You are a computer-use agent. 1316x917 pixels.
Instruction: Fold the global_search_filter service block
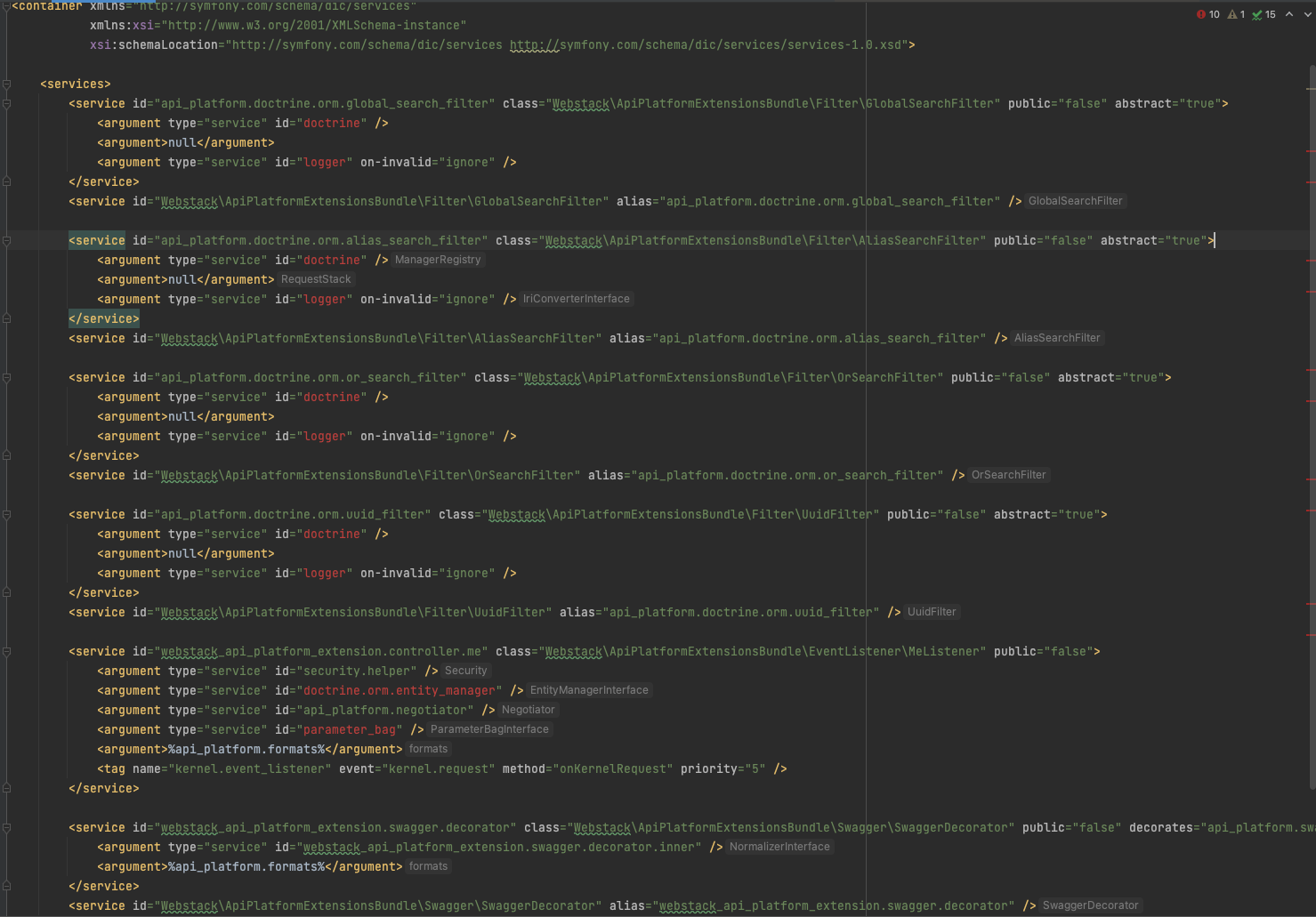point(6,104)
